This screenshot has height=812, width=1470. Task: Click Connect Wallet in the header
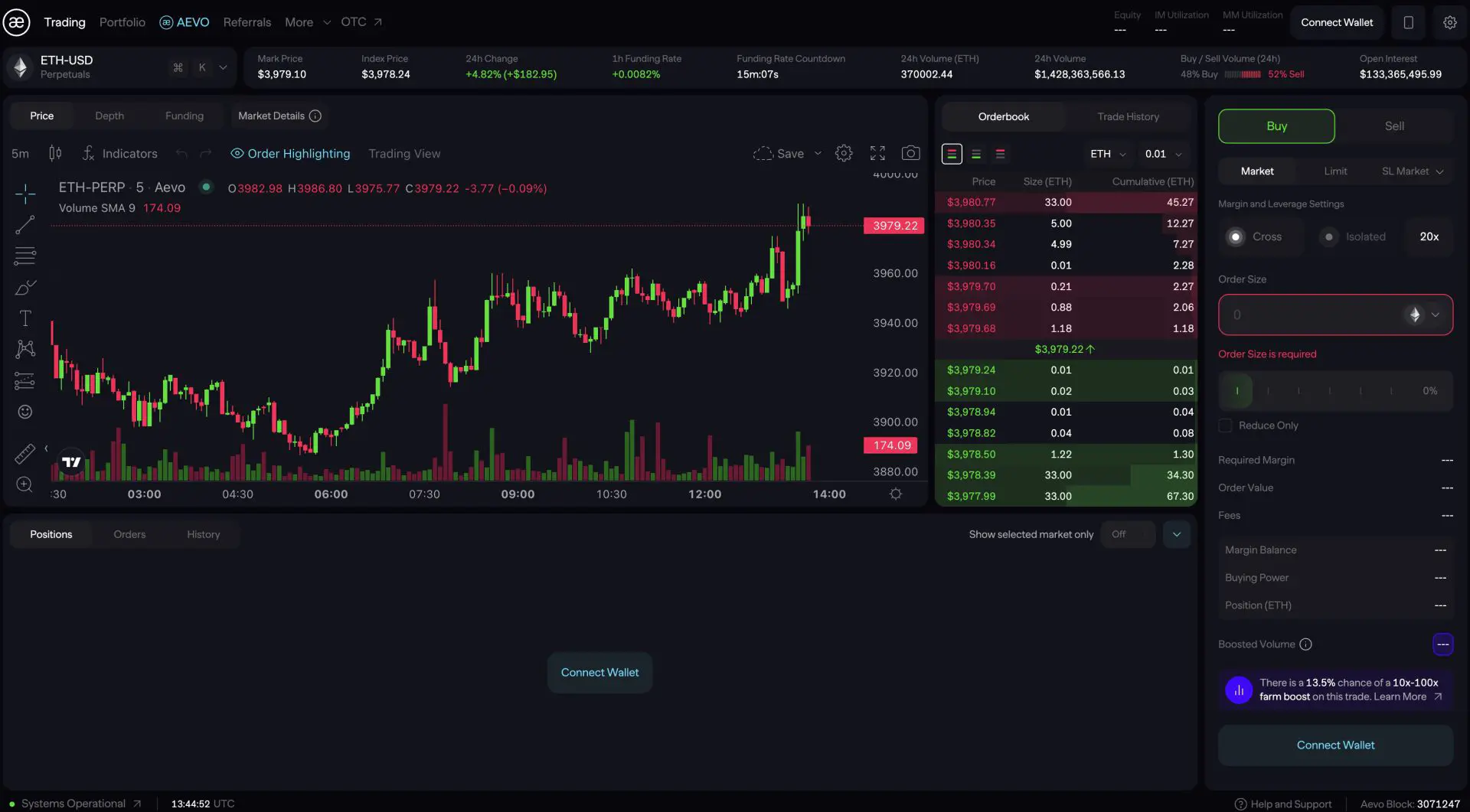(x=1337, y=22)
